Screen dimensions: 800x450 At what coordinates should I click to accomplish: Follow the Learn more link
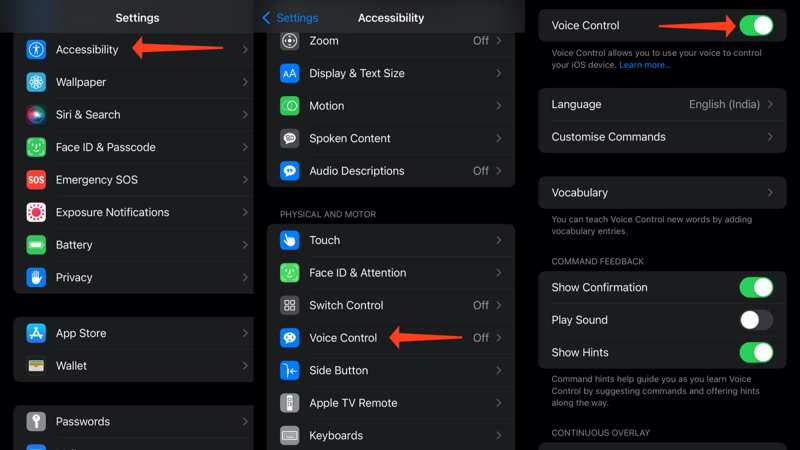tap(644, 65)
